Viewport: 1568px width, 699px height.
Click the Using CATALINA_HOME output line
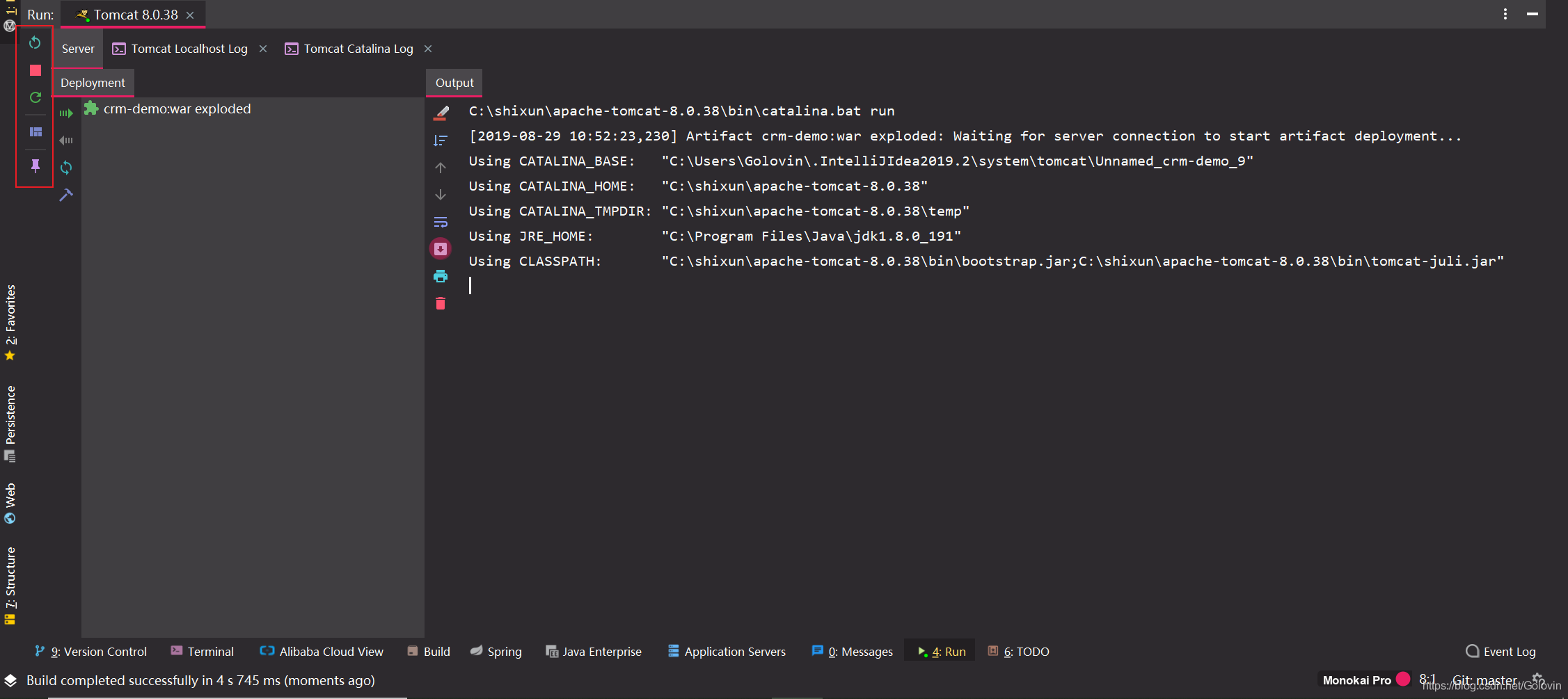(698, 186)
